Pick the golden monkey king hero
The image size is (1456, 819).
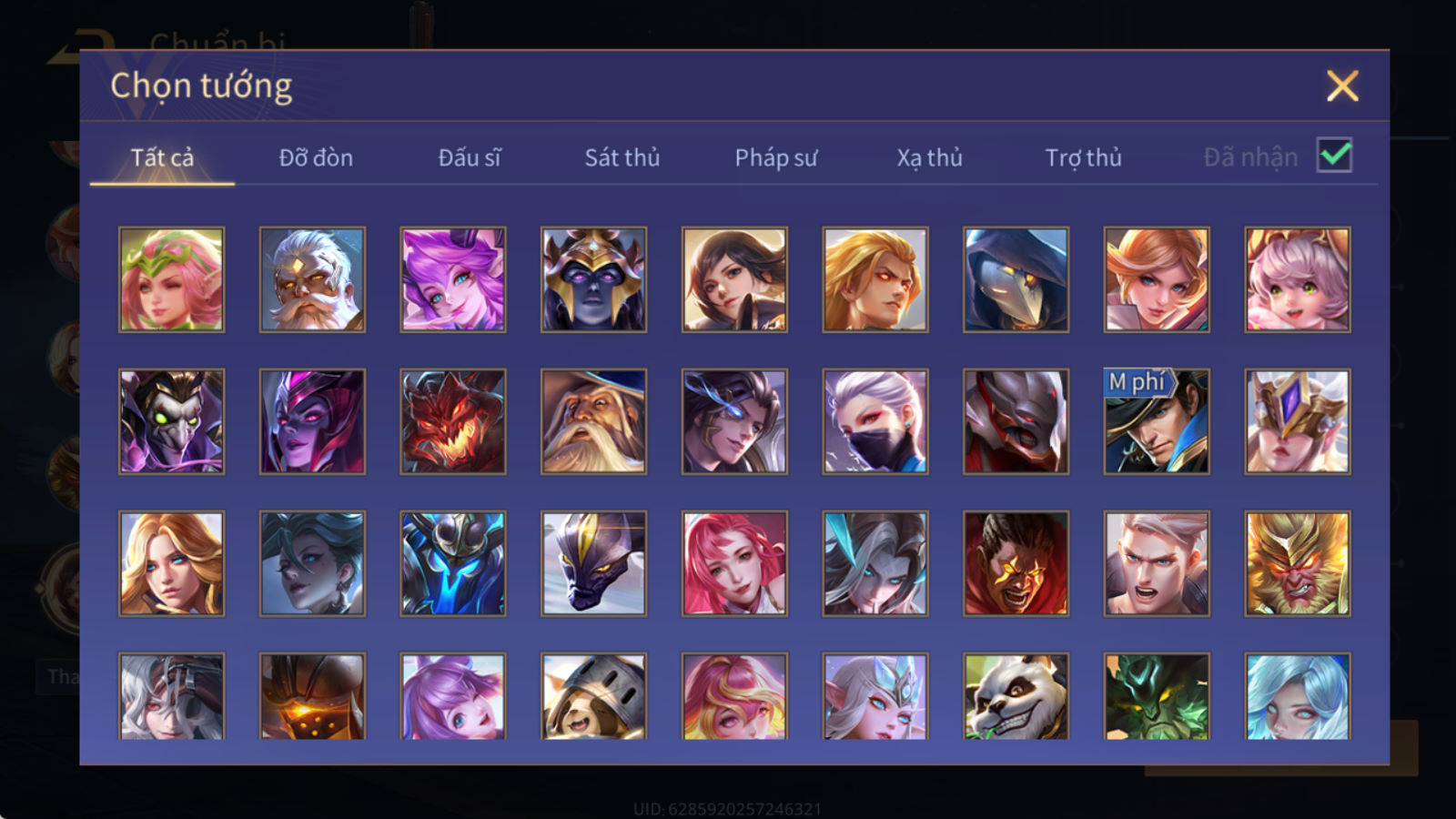pyautogui.click(x=1298, y=563)
